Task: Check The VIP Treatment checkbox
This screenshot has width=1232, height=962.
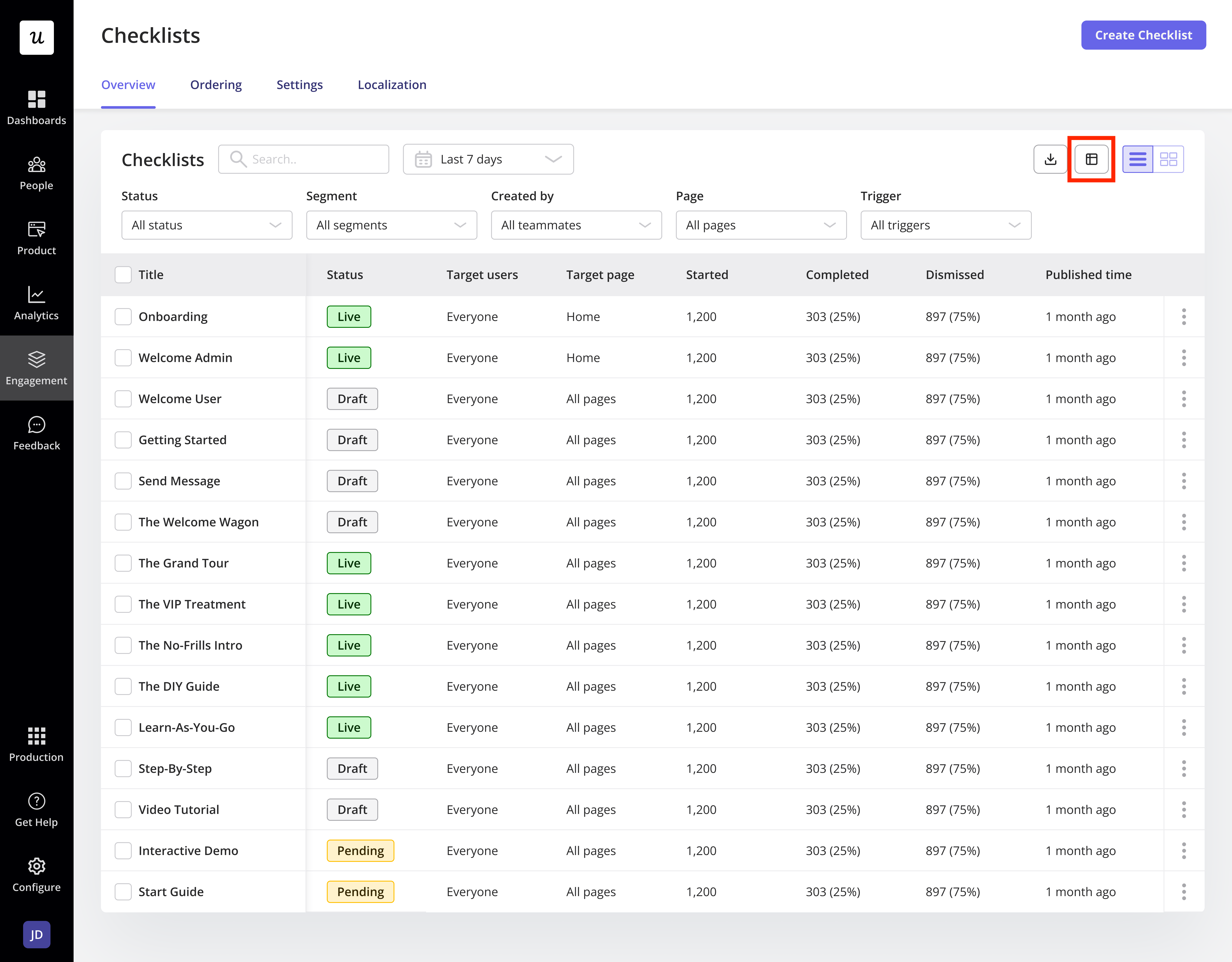Action: point(123,604)
